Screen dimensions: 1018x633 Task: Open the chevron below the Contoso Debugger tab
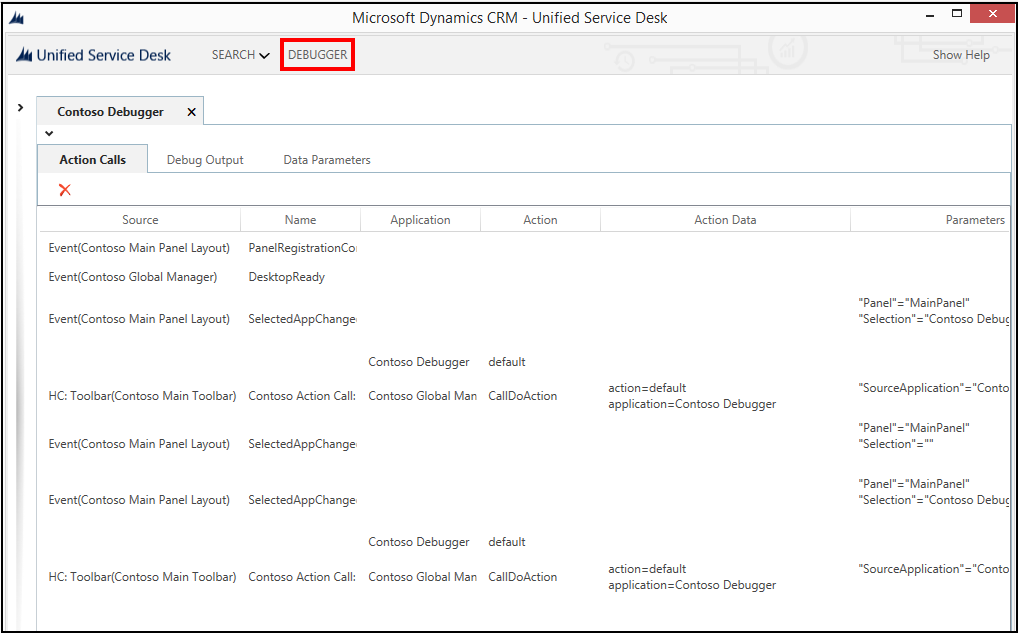tap(49, 133)
